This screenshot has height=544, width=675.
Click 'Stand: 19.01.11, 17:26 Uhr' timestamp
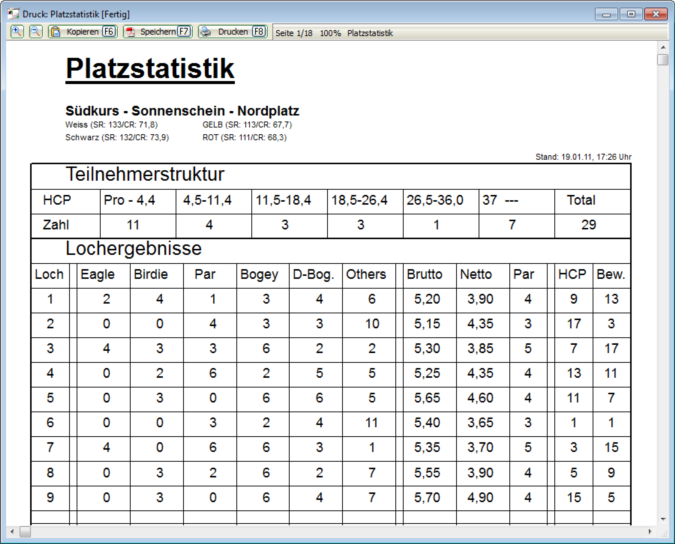point(583,157)
